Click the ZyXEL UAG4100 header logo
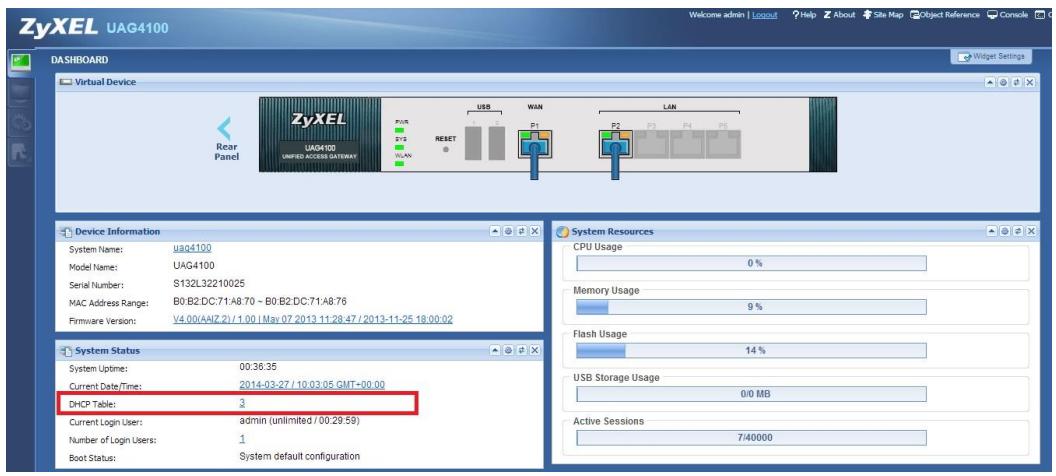This screenshot has width=1056, height=476. pos(94,27)
